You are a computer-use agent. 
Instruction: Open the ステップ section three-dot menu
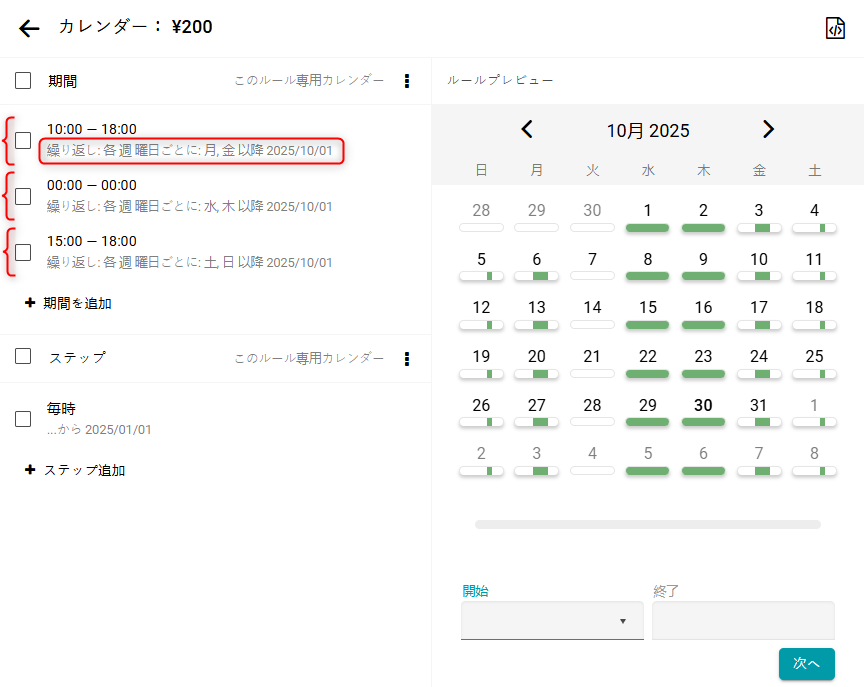(x=406, y=358)
